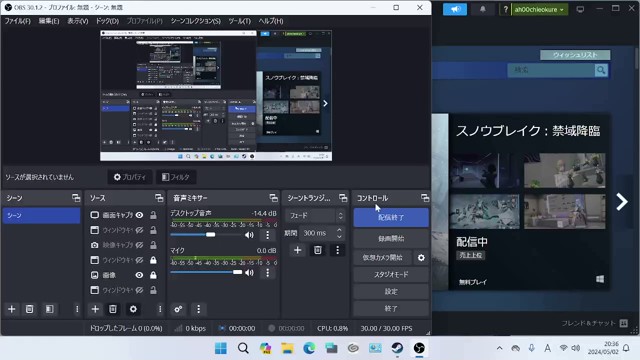Advance the Steam featured carousel with right arrow
Screen dimensions: 640x360
tap(622, 201)
